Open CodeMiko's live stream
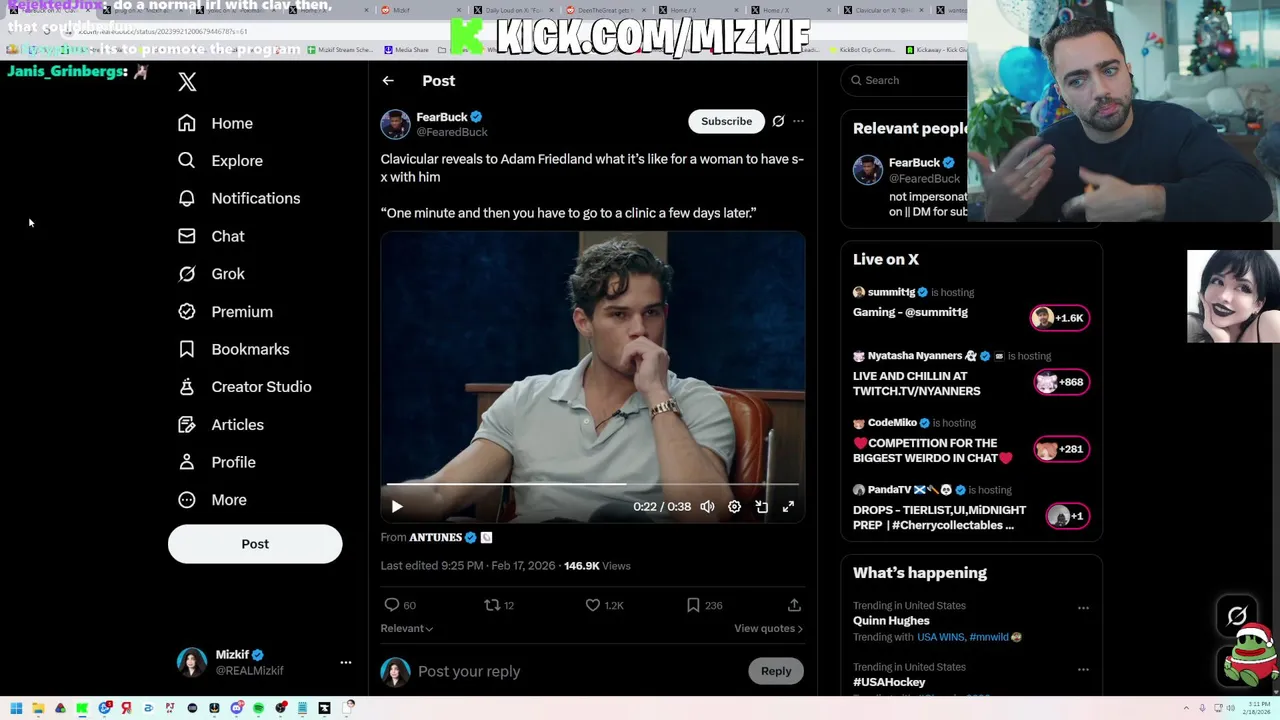 (932, 450)
